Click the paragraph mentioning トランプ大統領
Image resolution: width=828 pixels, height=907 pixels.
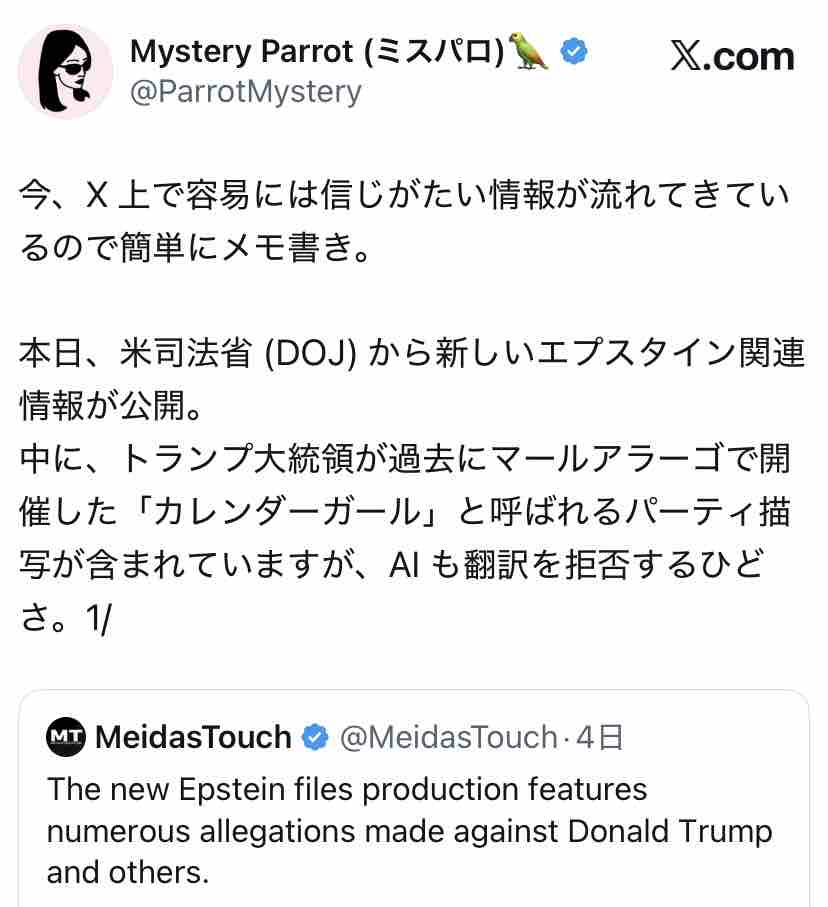pos(405,537)
